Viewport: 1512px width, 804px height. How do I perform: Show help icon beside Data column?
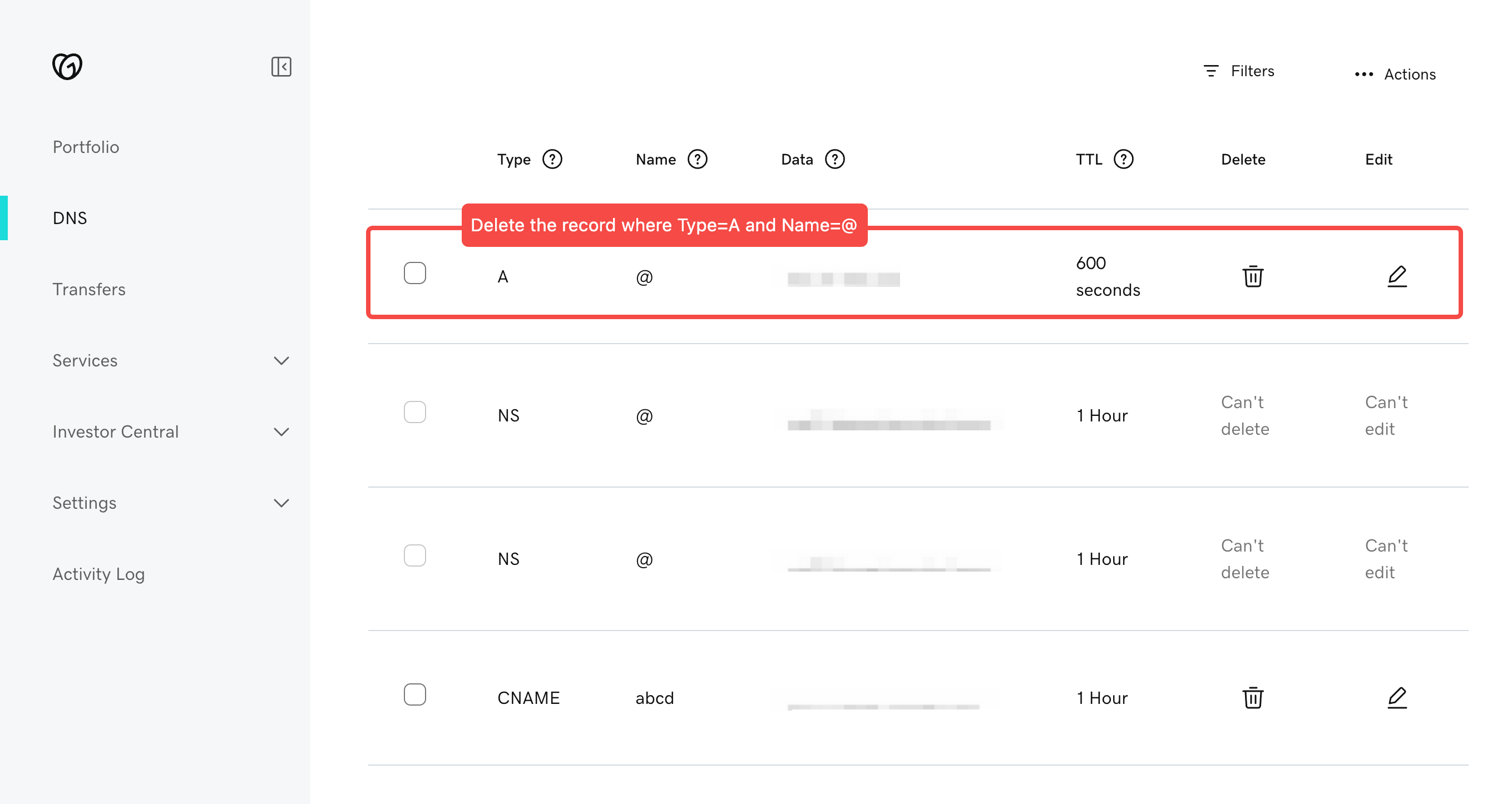(834, 159)
